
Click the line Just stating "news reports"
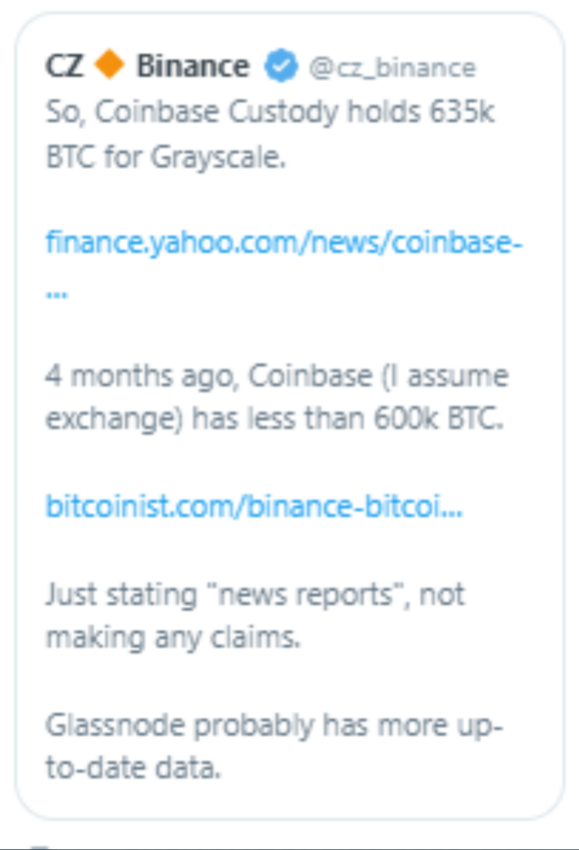tap(255, 594)
